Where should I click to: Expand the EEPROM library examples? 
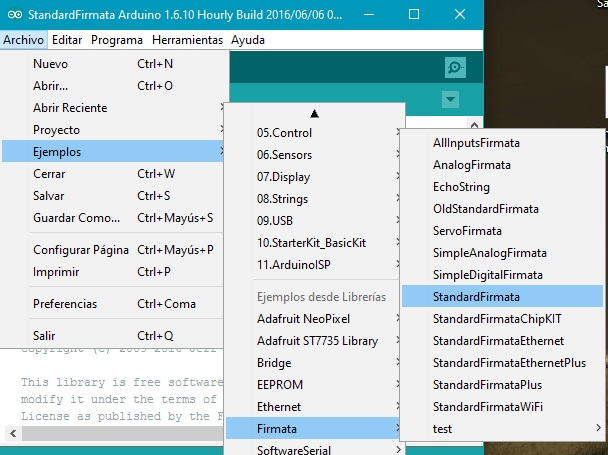tap(313, 385)
